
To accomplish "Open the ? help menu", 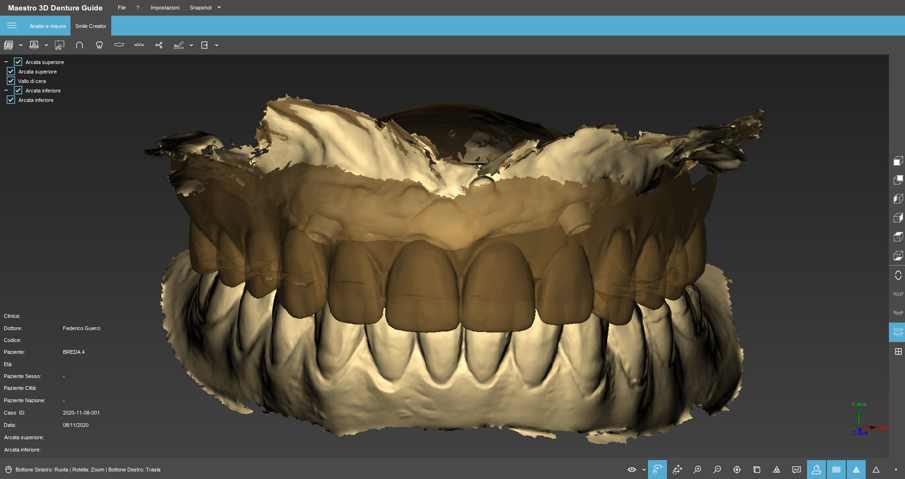I will 137,8.
